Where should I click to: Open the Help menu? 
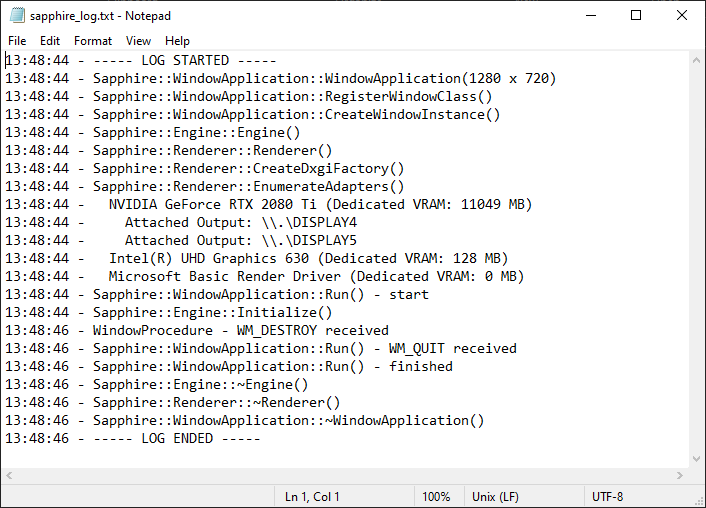pos(177,41)
